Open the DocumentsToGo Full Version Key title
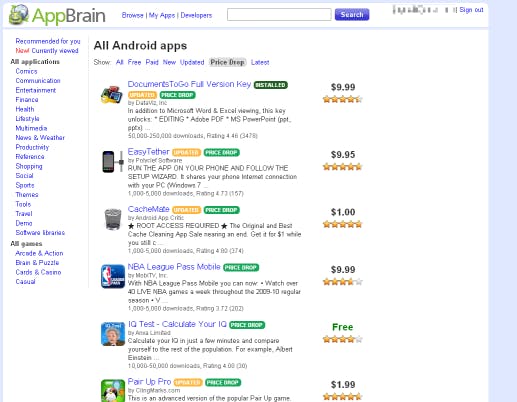Image resolution: width=517 pixels, height=402 pixels. click(x=189, y=84)
